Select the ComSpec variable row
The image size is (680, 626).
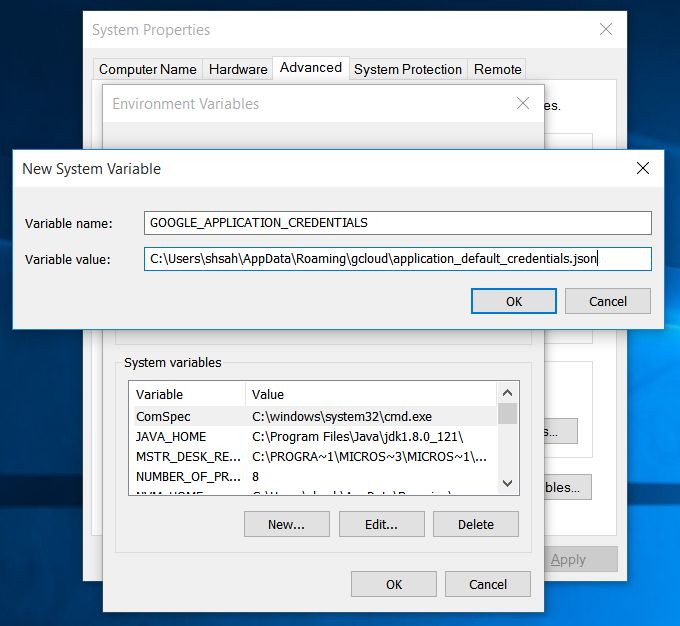coord(315,416)
